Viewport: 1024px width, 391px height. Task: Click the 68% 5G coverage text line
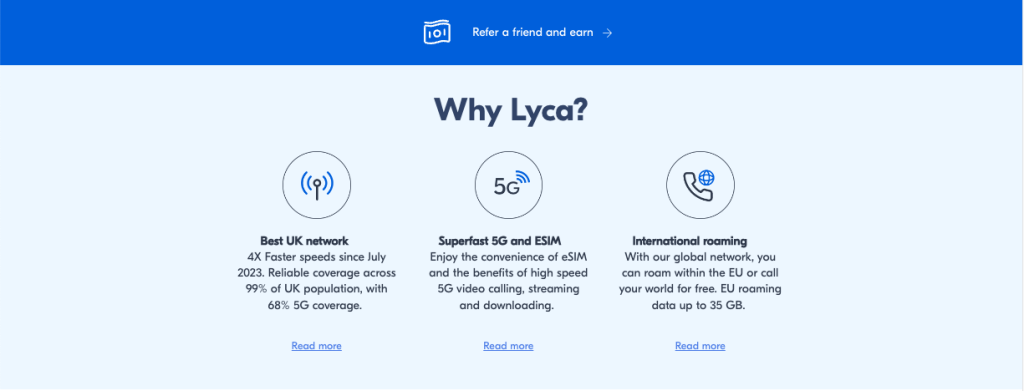click(314, 305)
